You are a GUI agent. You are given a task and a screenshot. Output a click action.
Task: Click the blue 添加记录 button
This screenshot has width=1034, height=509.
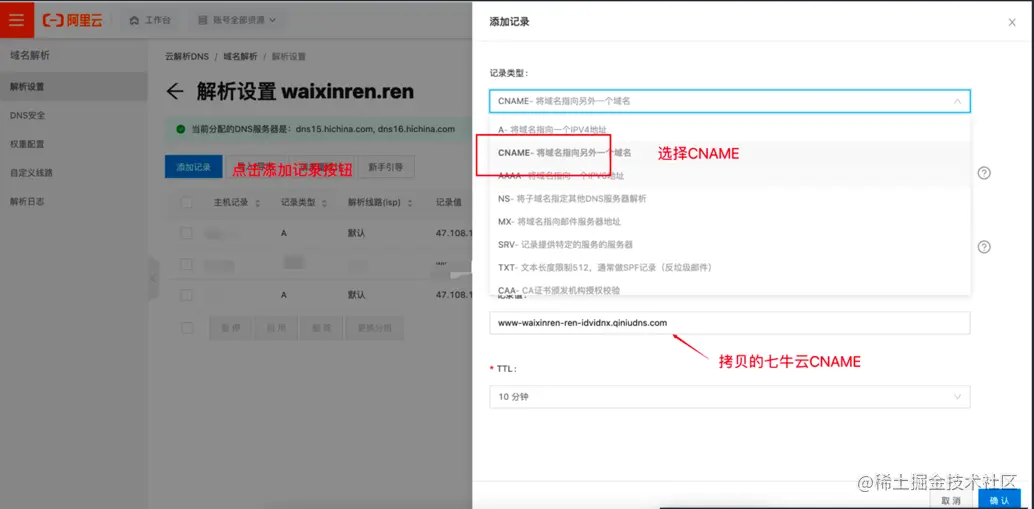pos(193,167)
